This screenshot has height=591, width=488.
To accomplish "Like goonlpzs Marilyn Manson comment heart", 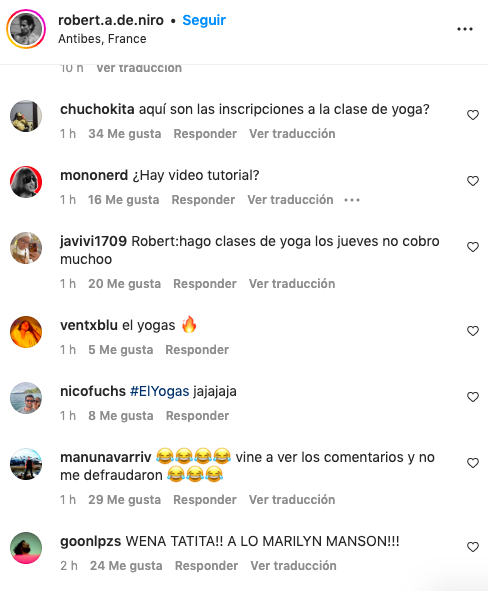I will (473, 547).
